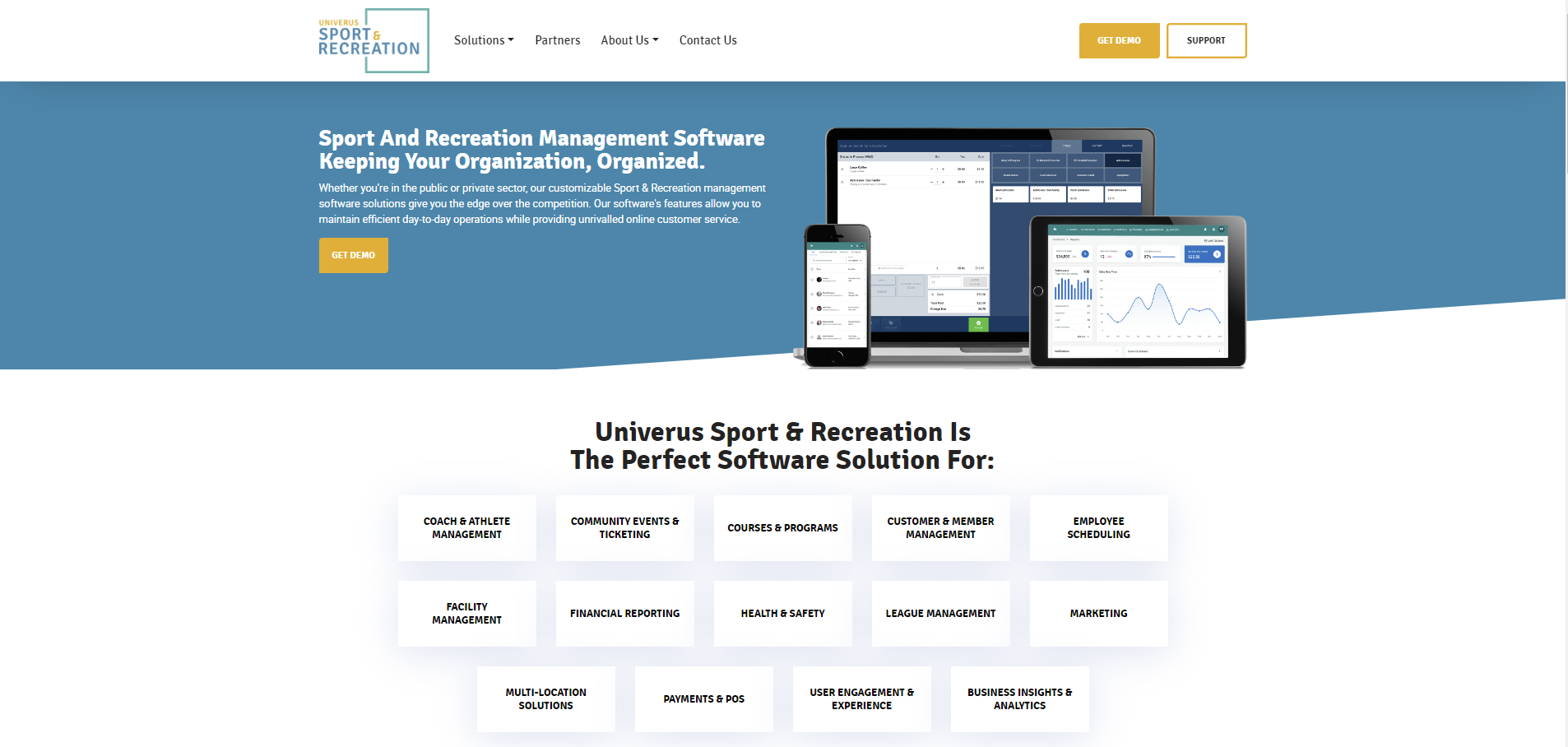Select the Financial Reporting card
Screen dimensions: 1568x747
625,614
